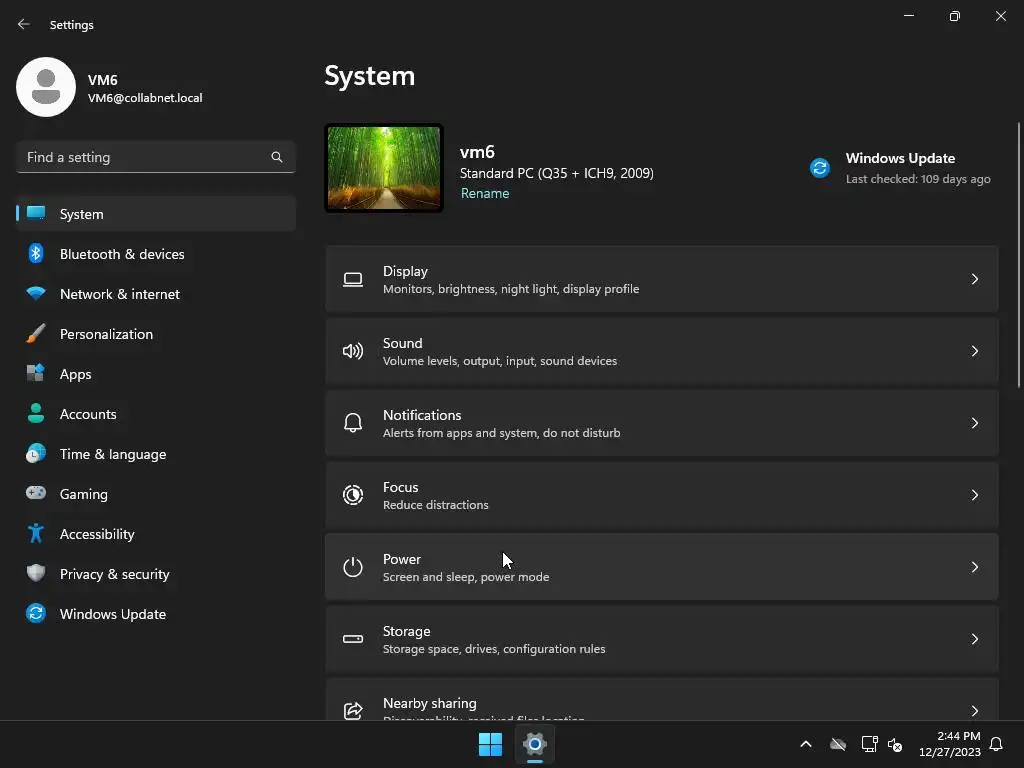Expand the Display row chevron
Image resolution: width=1024 pixels, height=768 pixels.
click(974, 280)
